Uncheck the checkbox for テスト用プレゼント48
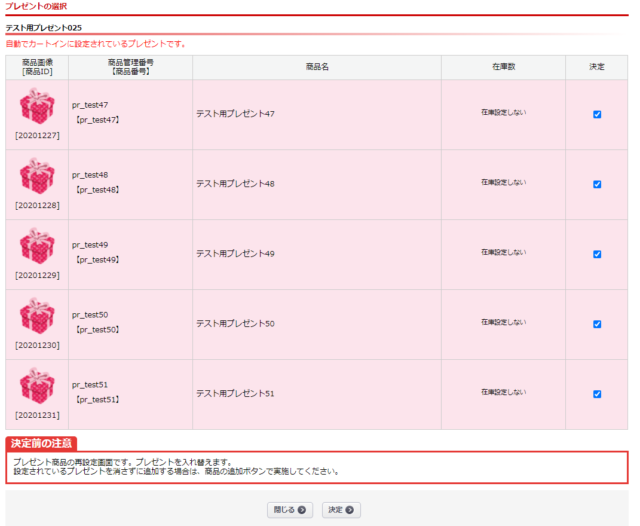This screenshot has height=526, width=640. coord(597,184)
